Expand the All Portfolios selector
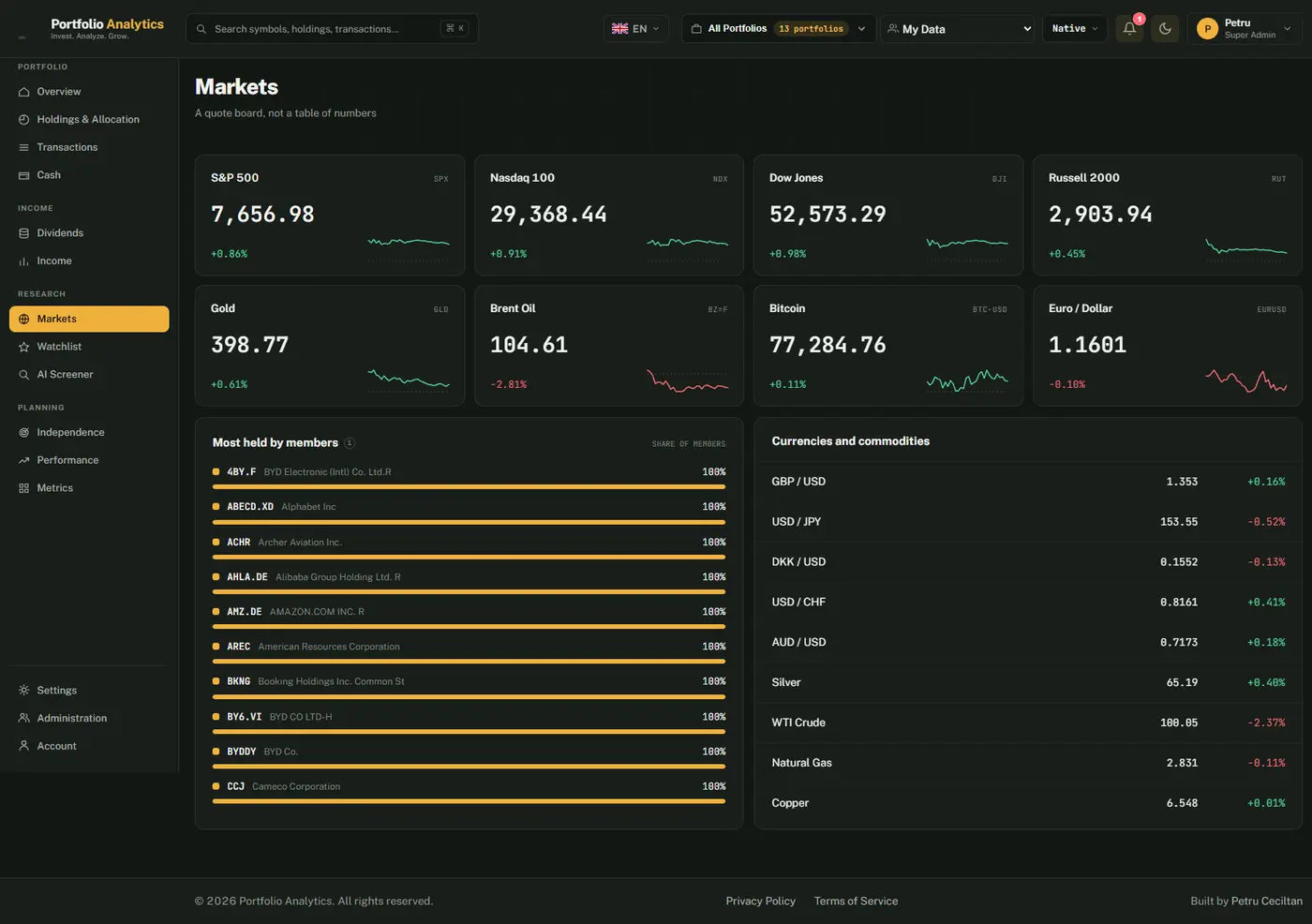 [779, 29]
